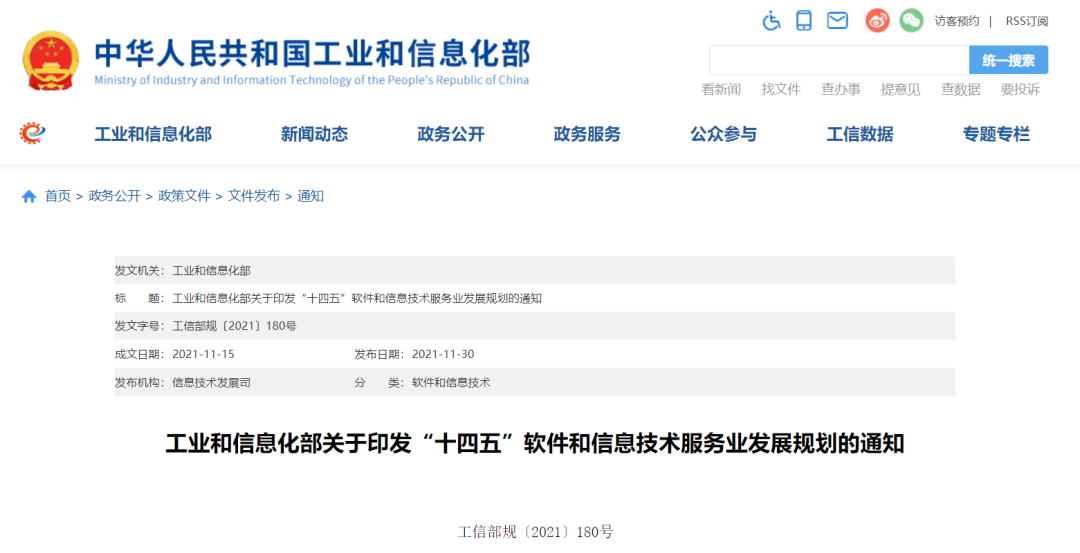
Task: Click the 发布日期 value 2021-11-30
Action: tap(443, 355)
